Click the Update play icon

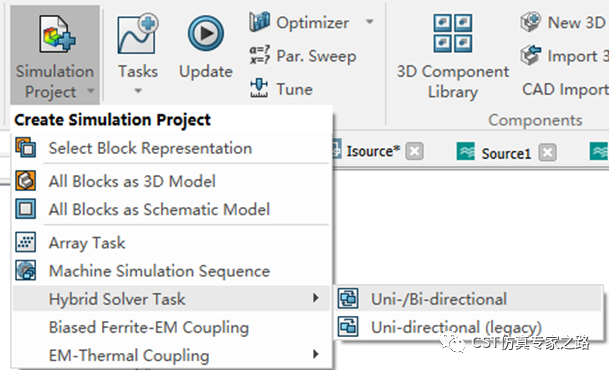(x=206, y=34)
